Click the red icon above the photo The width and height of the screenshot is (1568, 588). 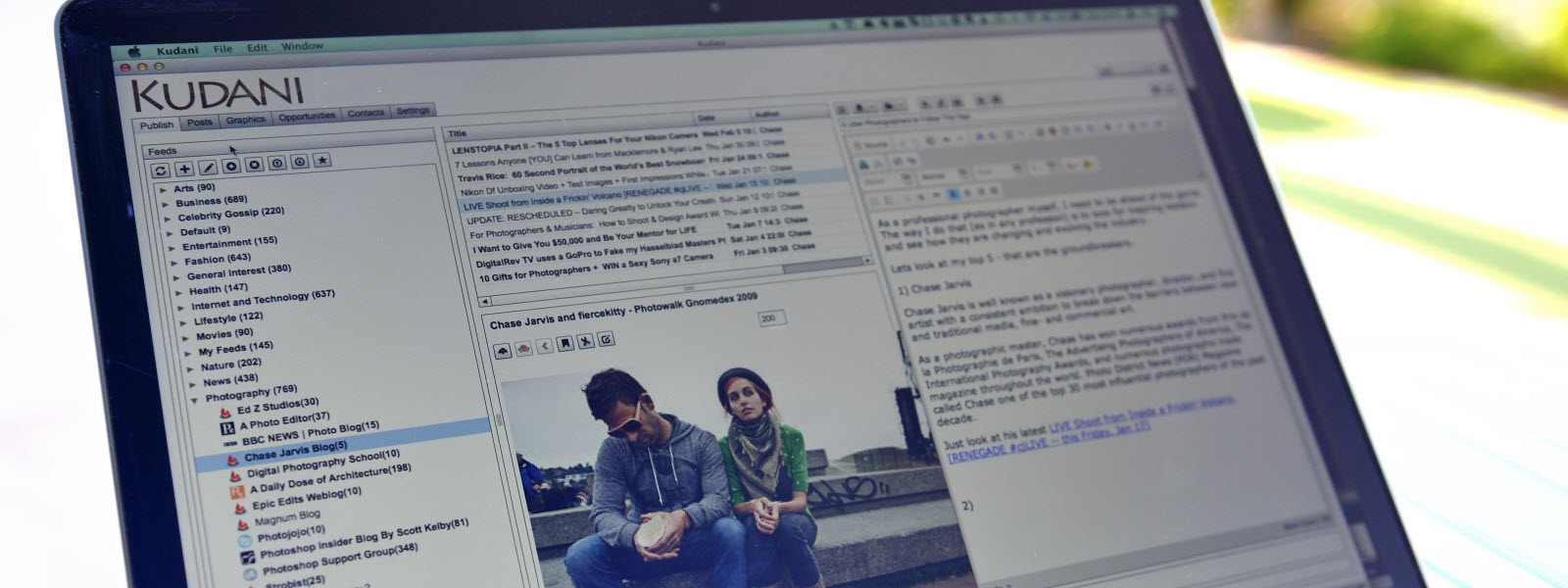[524, 348]
